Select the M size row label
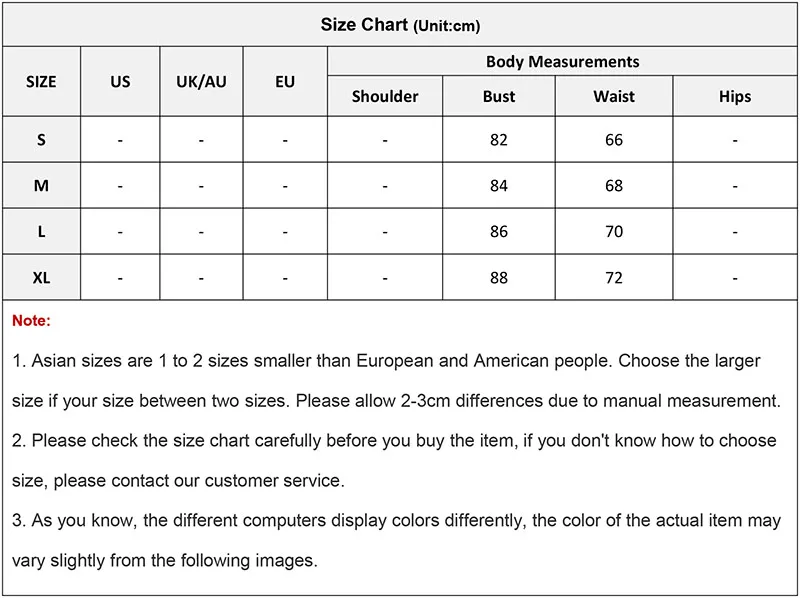The height and width of the screenshot is (598, 800). (41, 186)
